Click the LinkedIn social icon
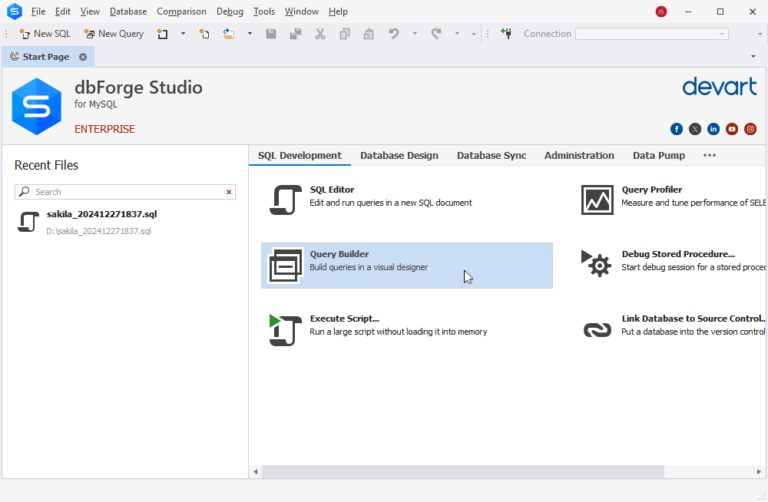 (713, 129)
